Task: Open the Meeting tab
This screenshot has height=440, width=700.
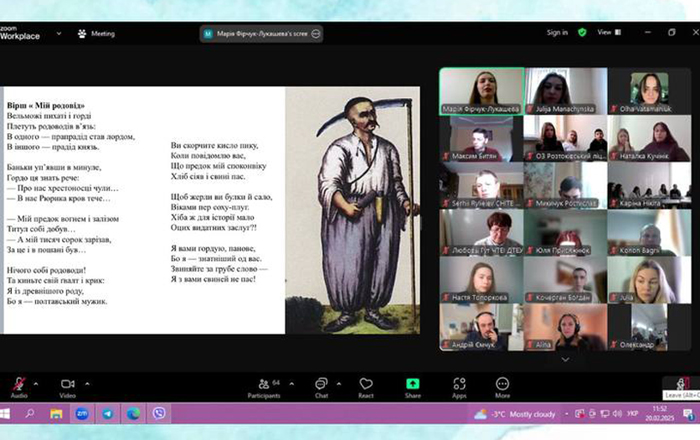Action: click(x=96, y=33)
